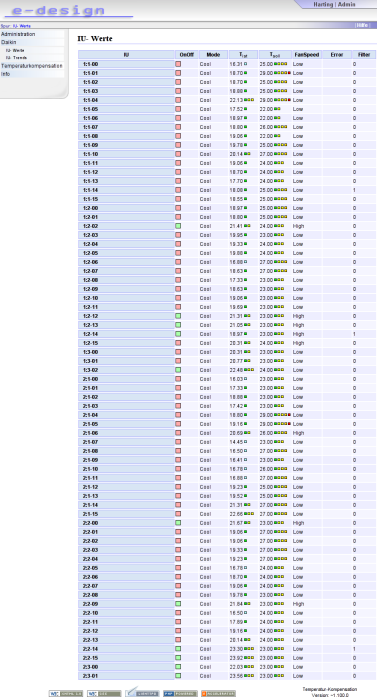Expand the Temperaturkompensation sidebar section

(x=32, y=66)
